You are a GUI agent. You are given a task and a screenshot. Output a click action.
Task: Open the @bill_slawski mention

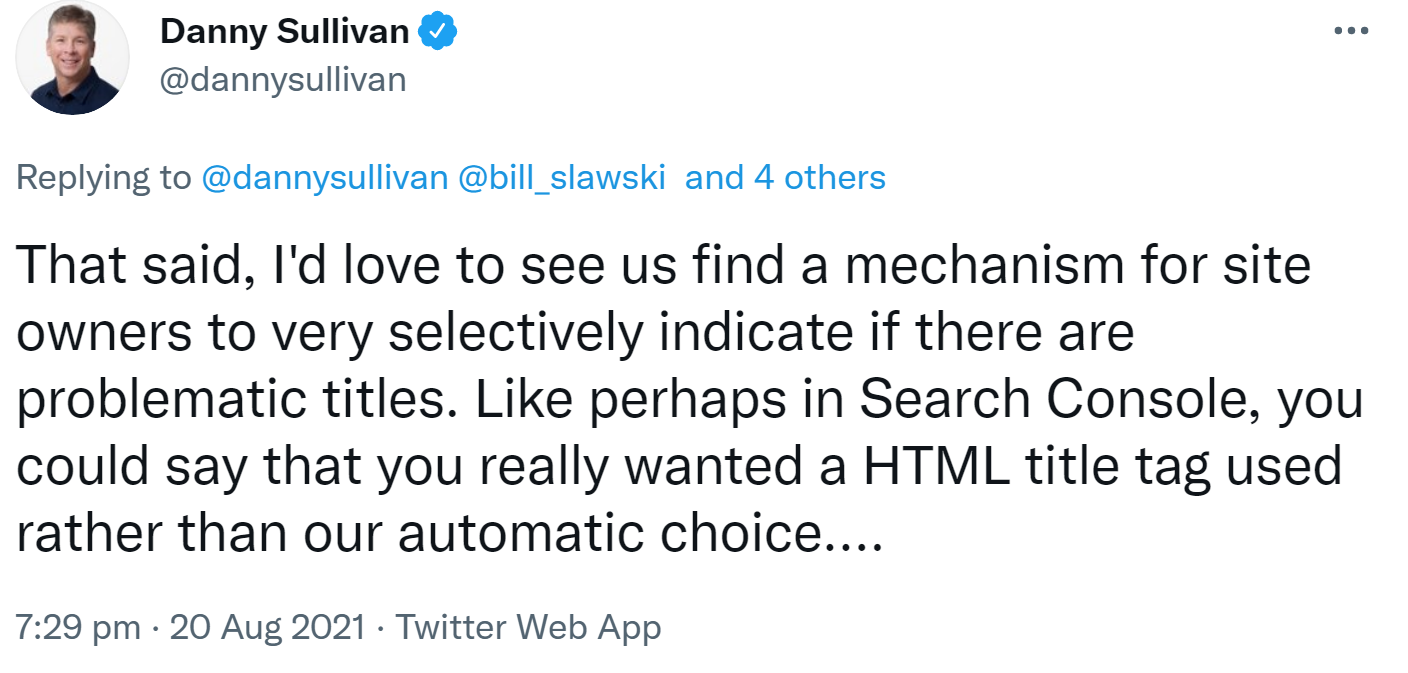560,178
